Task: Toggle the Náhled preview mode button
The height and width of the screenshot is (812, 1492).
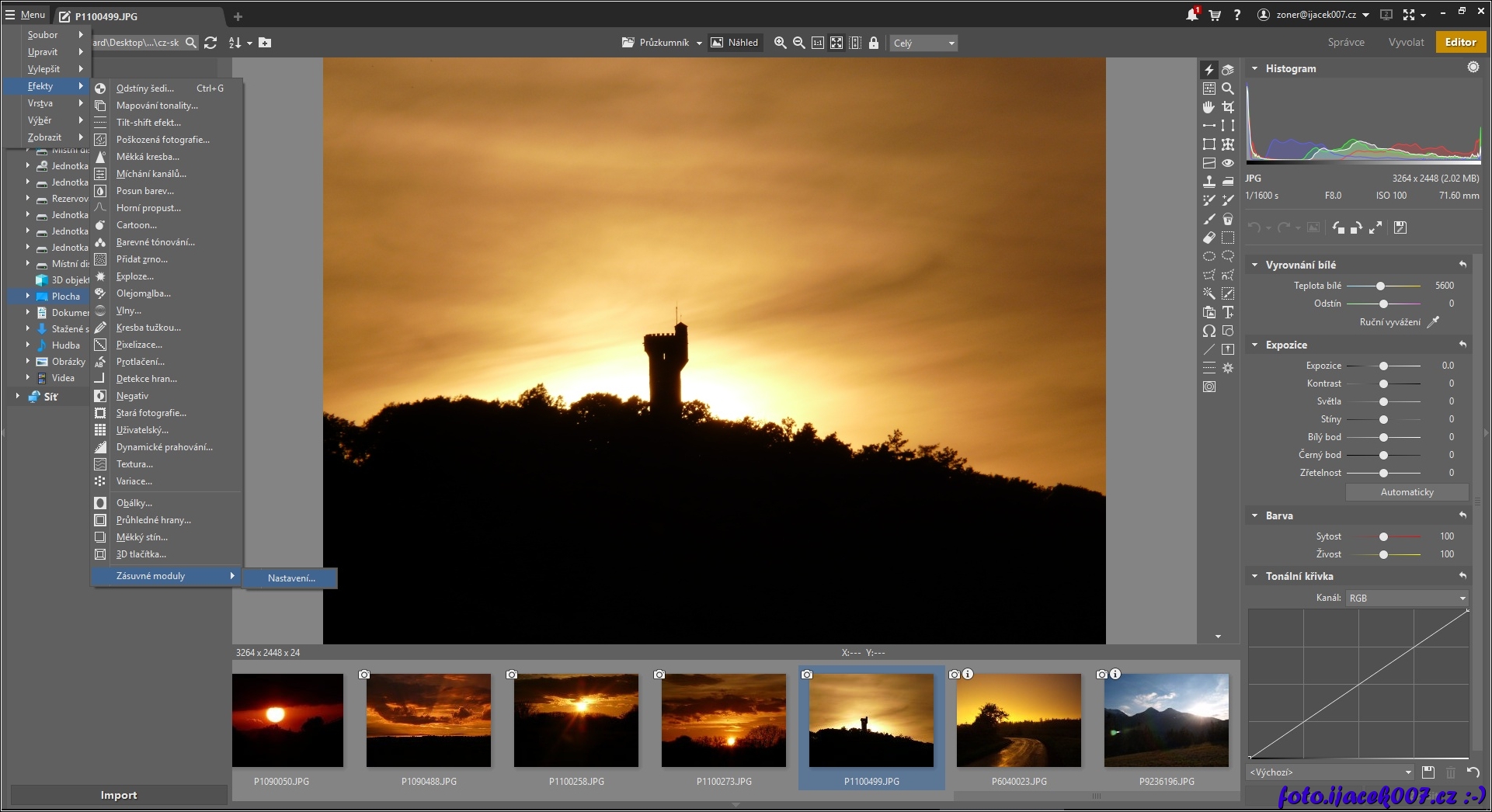Action: pos(735,43)
